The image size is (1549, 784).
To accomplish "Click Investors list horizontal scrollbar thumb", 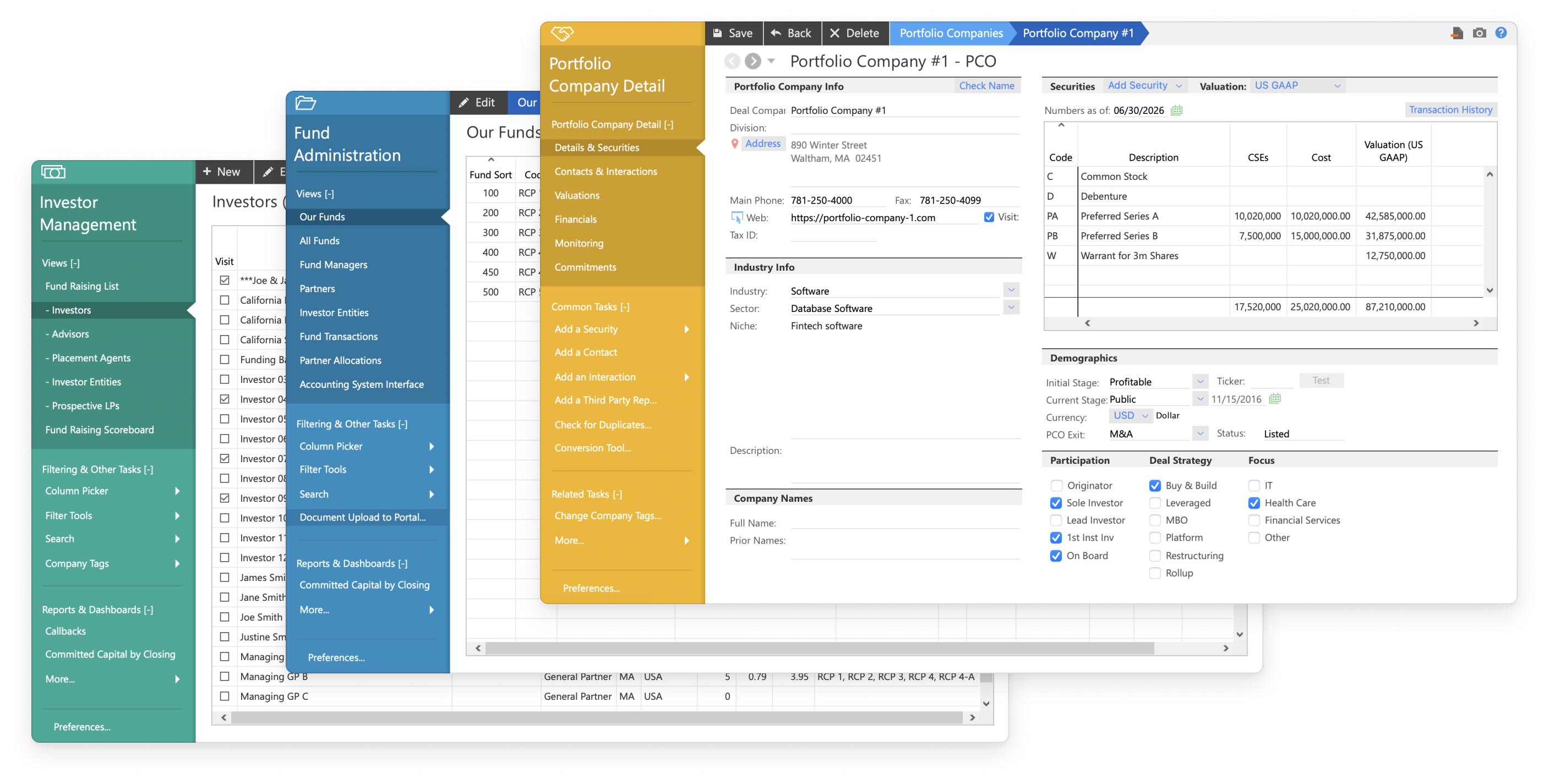I will tap(597, 717).
